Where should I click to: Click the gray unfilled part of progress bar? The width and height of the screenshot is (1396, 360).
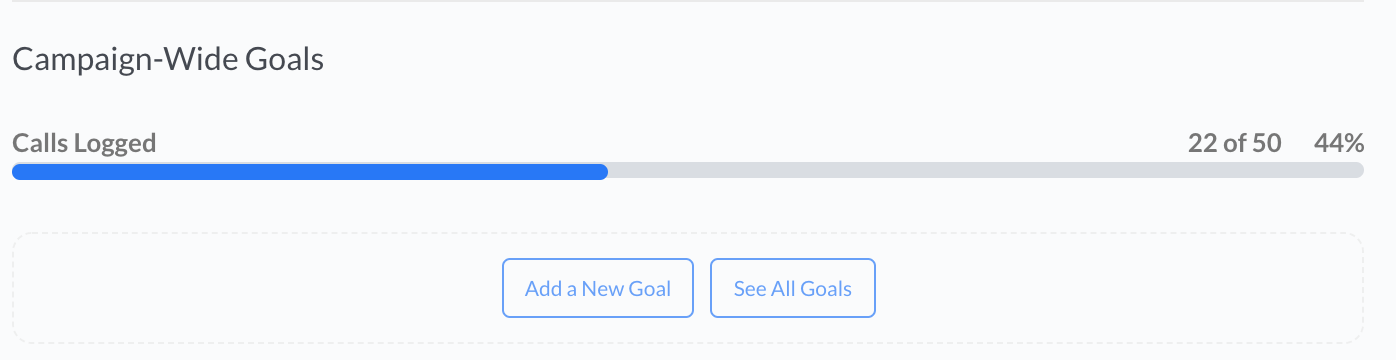tap(986, 171)
